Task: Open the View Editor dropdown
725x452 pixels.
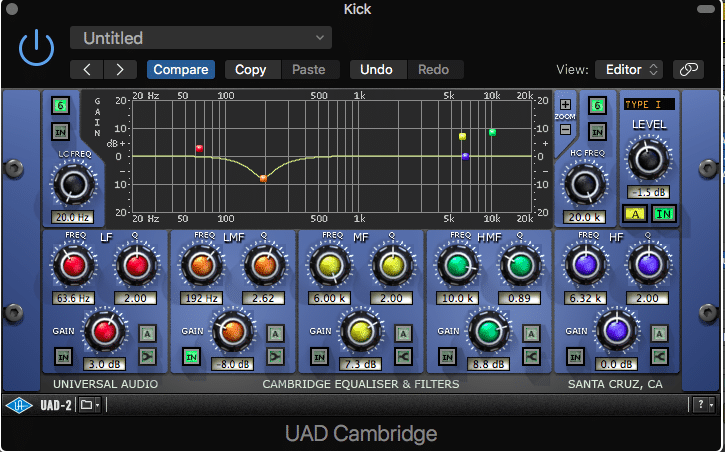Action: tap(629, 69)
